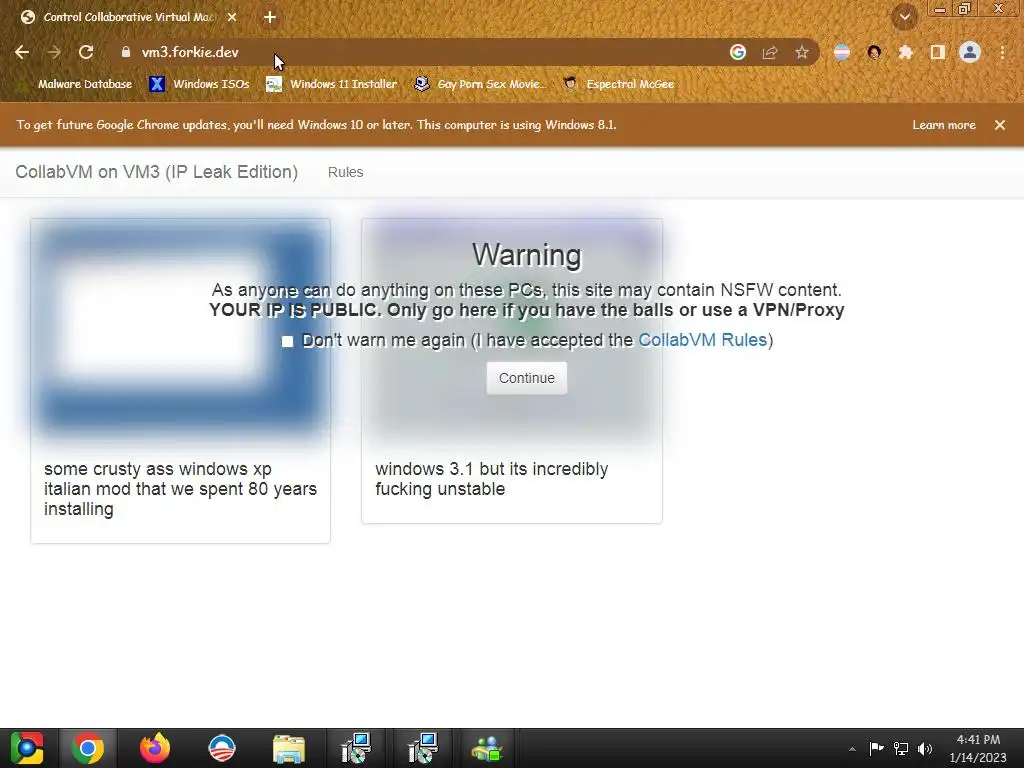
Task: Open the second installer taskbar icon
Action: pyautogui.click(x=423, y=748)
